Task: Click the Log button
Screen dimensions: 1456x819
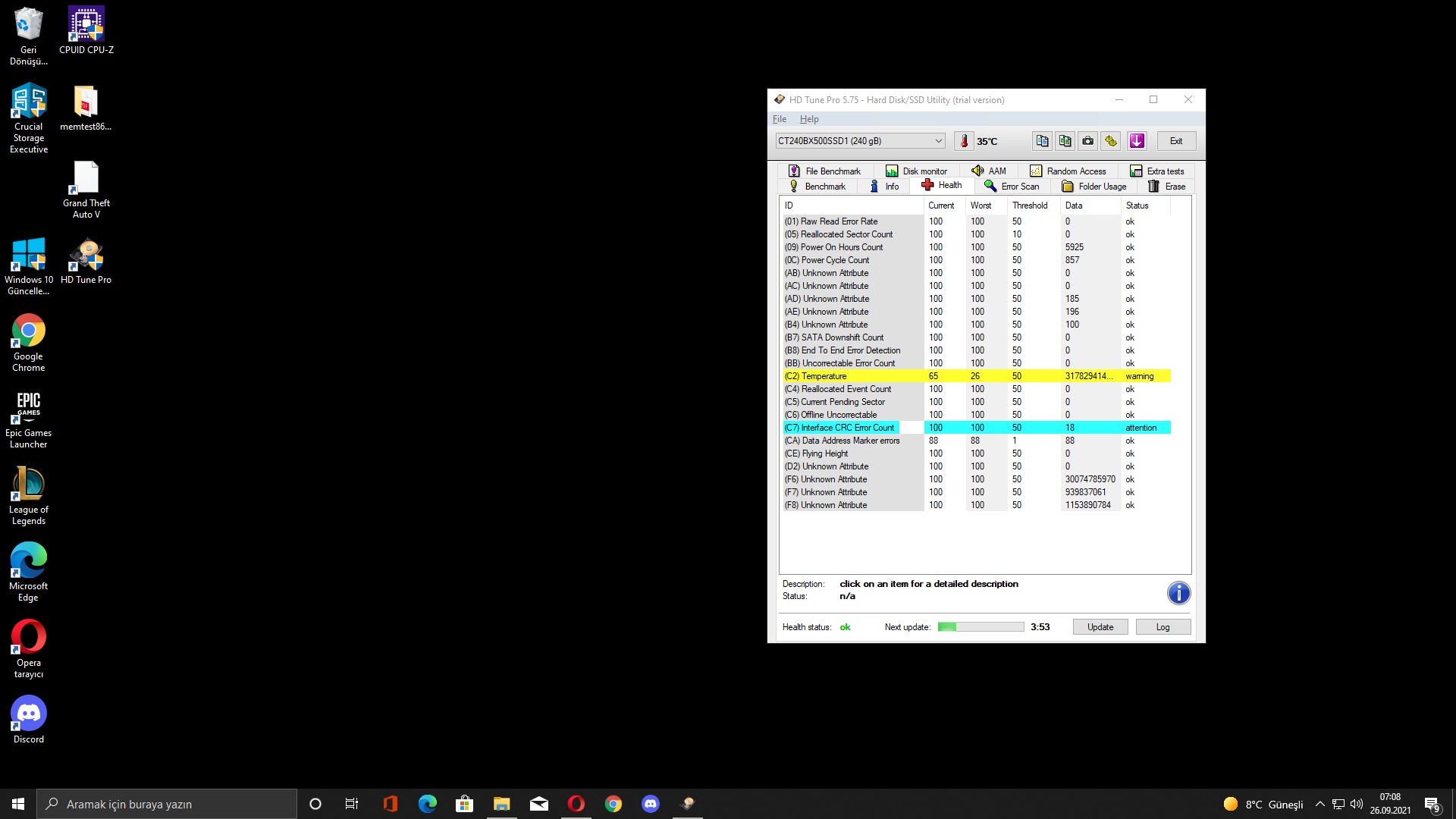Action: click(1163, 627)
